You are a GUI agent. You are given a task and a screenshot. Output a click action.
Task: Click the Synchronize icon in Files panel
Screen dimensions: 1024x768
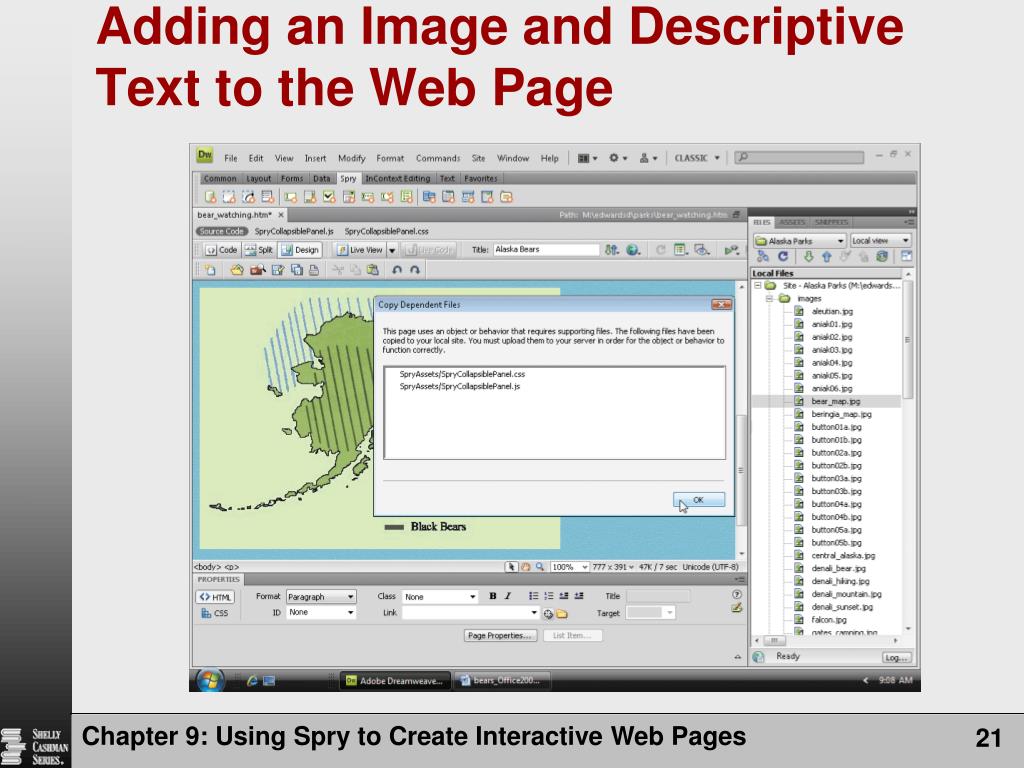coord(882,257)
